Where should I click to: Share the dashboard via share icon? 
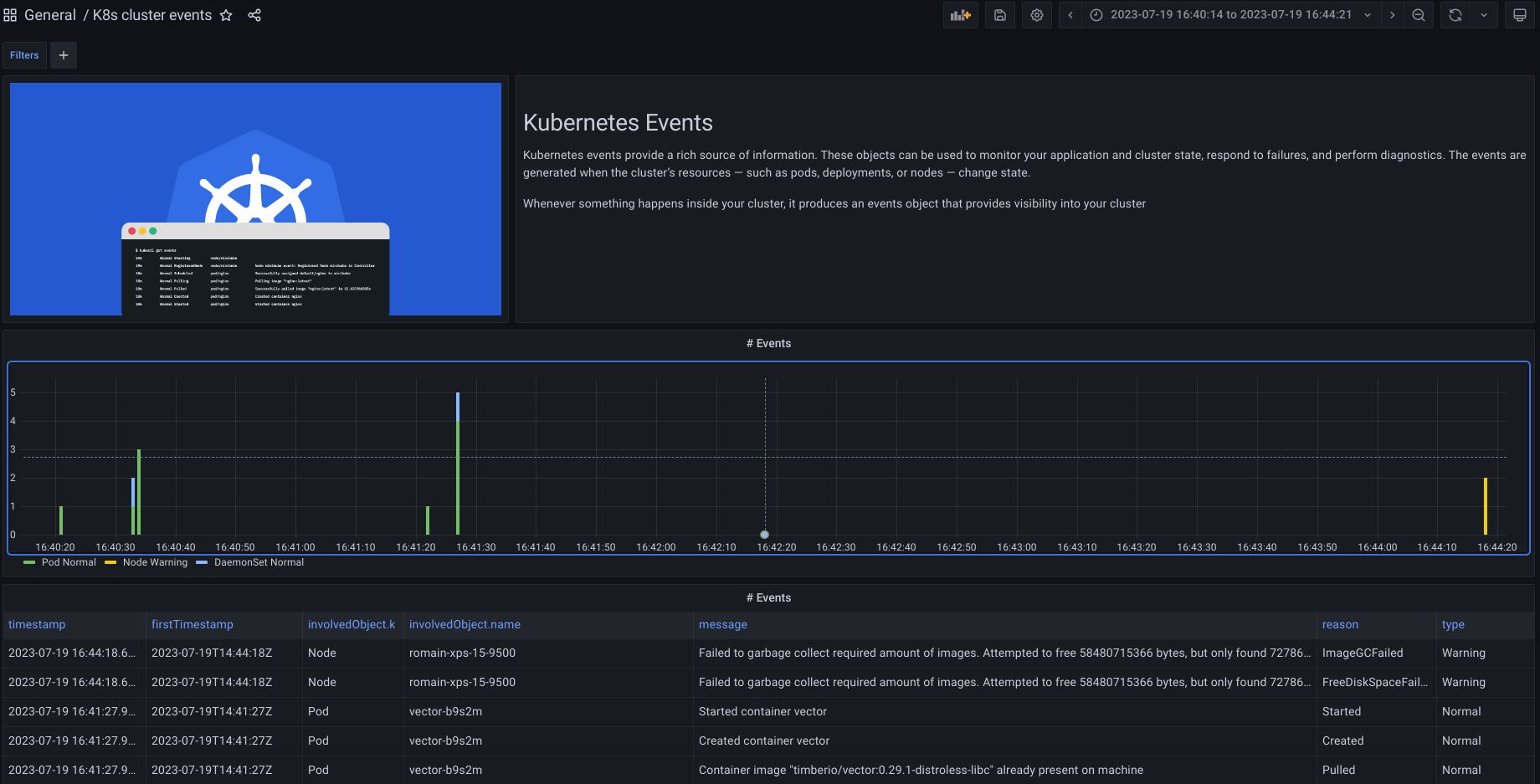click(254, 15)
